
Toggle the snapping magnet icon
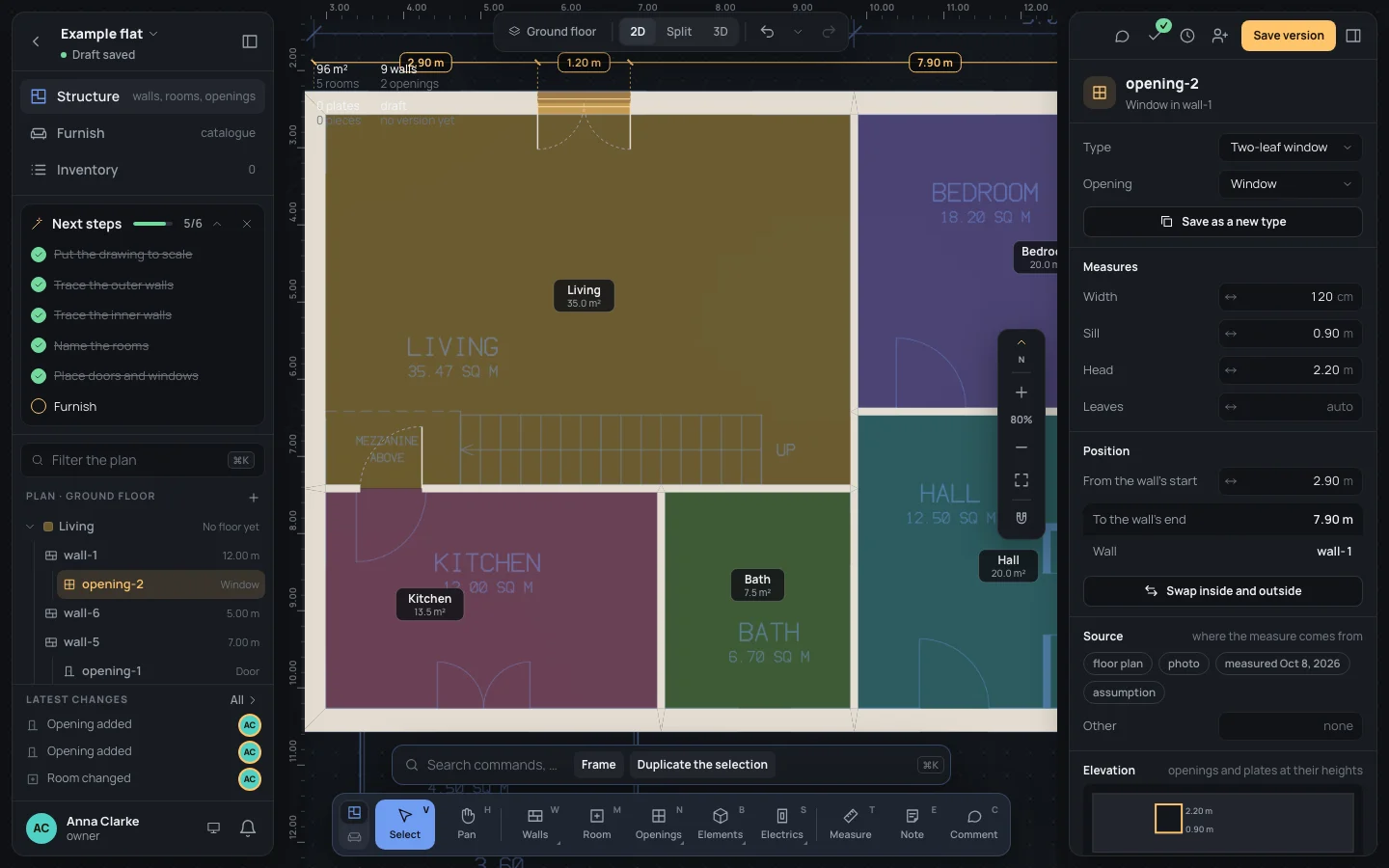(1021, 518)
